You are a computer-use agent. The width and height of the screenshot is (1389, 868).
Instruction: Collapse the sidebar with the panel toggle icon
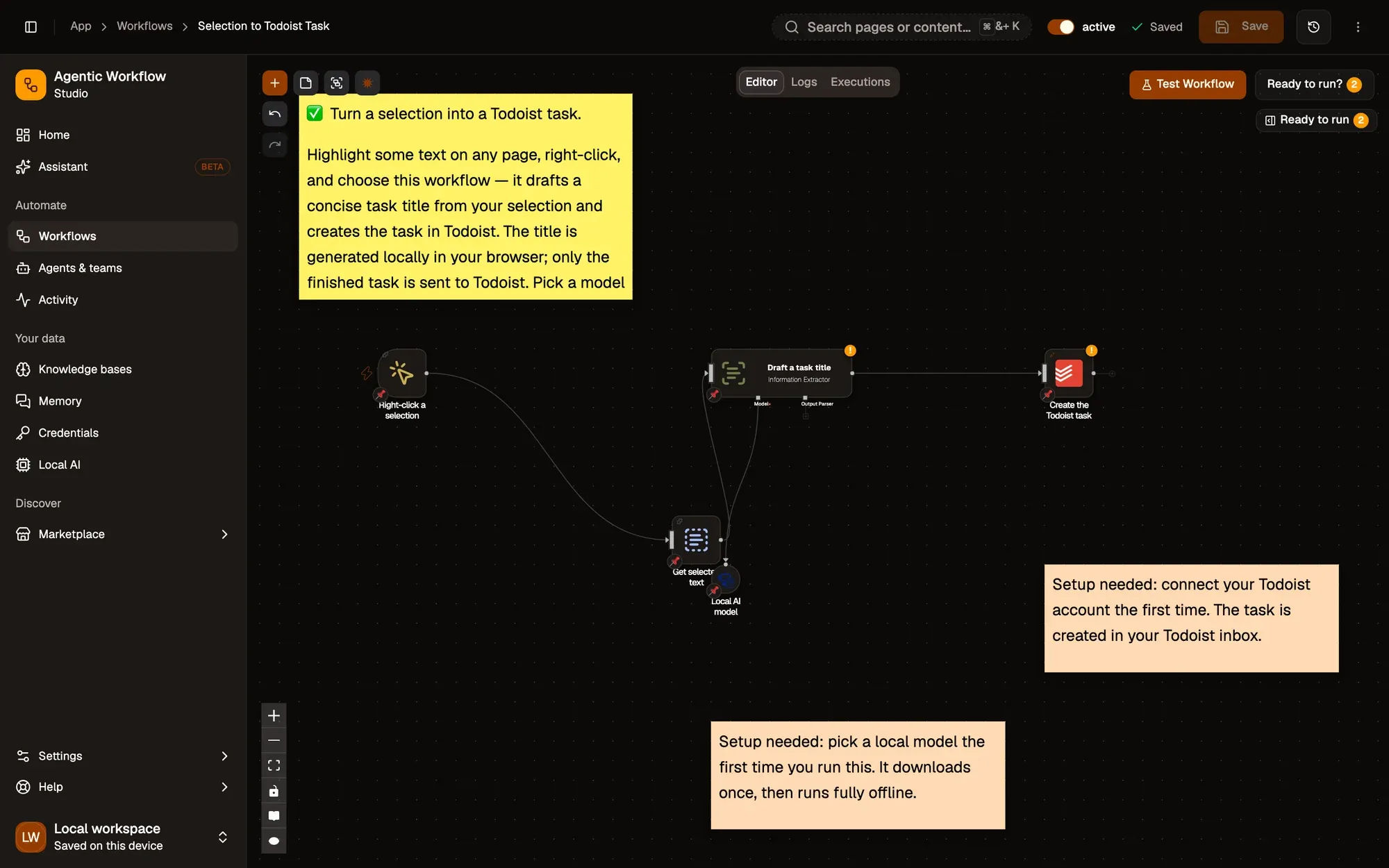31,26
